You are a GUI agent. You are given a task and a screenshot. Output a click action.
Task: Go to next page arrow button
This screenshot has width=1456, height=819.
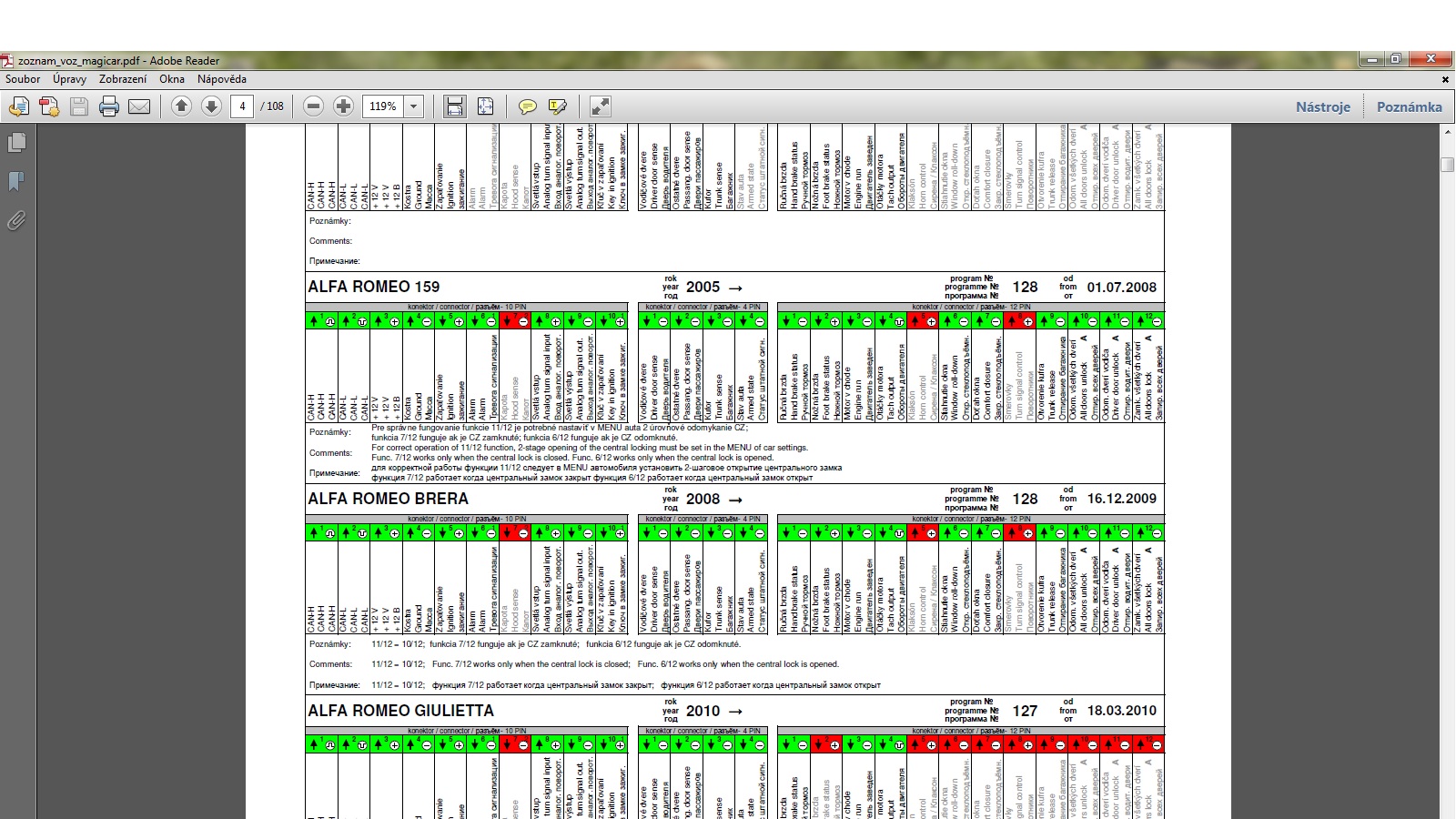point(211,106)
